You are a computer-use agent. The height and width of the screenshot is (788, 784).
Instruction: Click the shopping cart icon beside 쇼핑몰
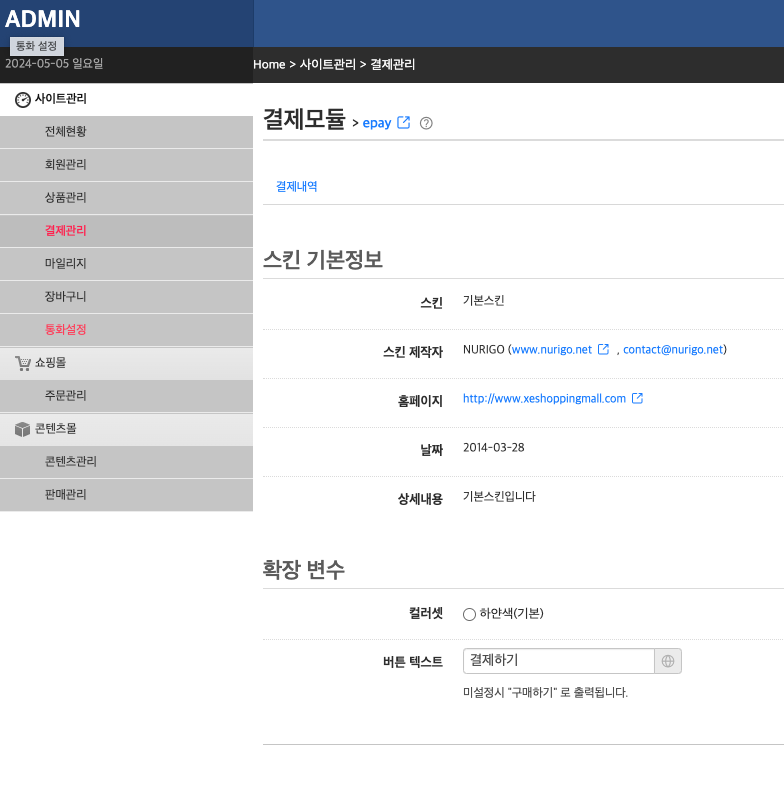[x=23, y=363]
